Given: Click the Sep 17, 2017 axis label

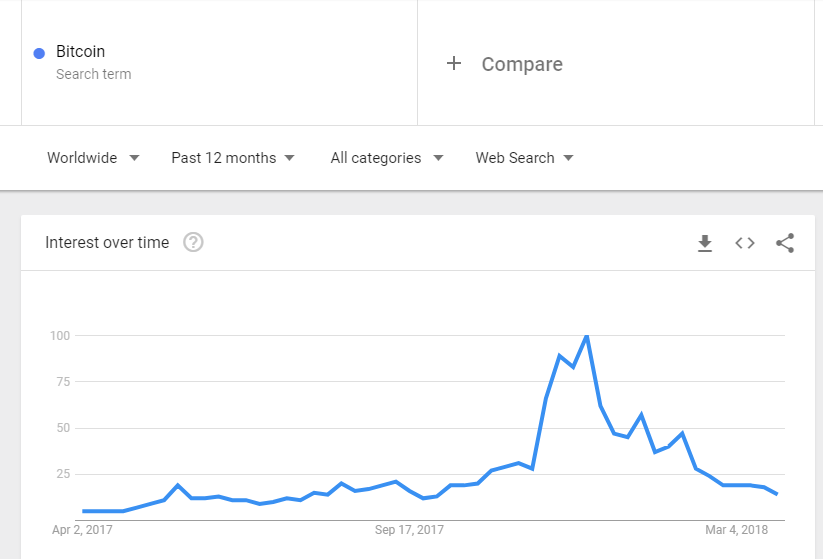Looking at the screenshot, I should pyautogui.click(x=409, y=530).
